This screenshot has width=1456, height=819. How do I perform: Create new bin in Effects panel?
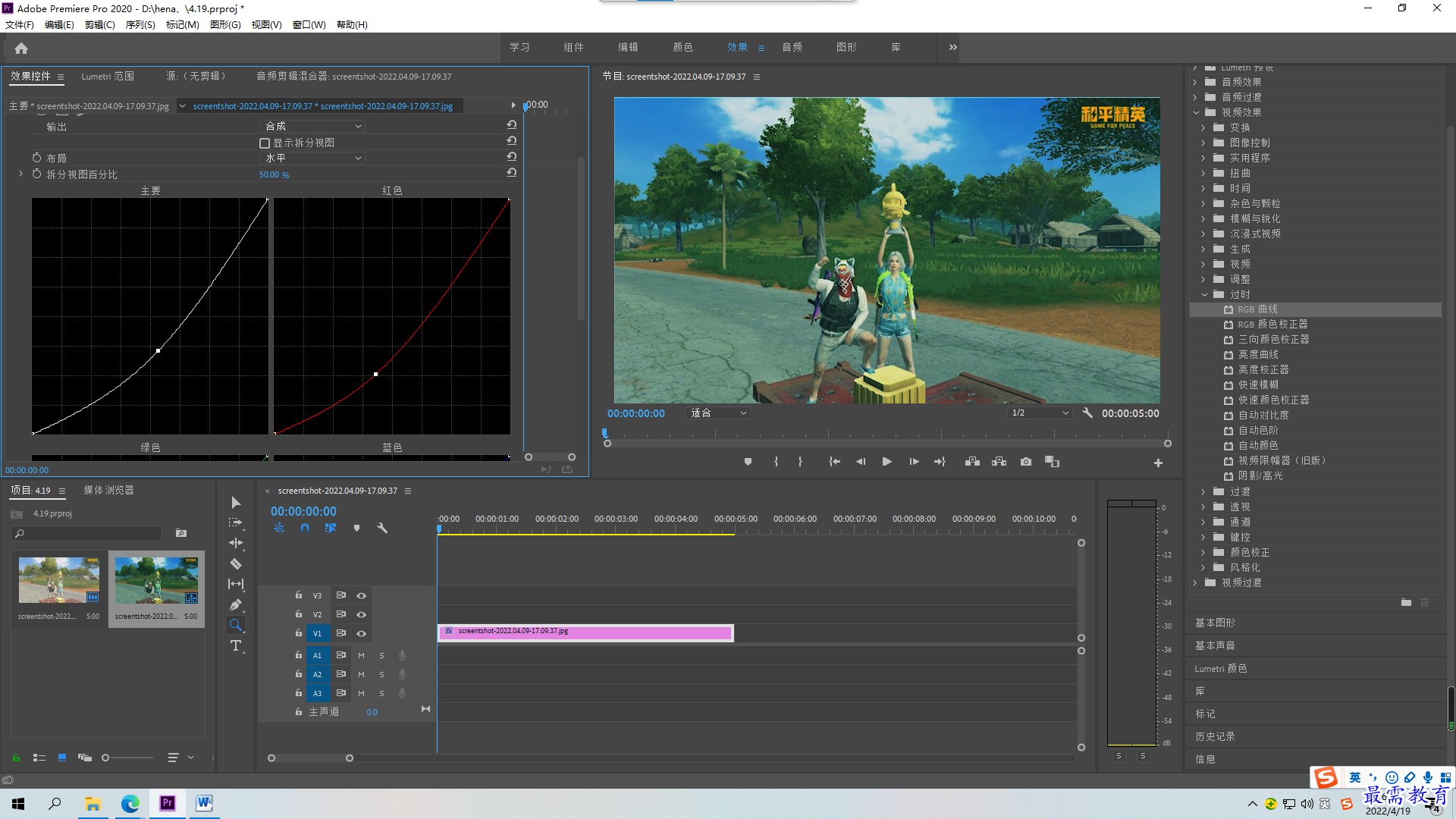[1406, 602]
